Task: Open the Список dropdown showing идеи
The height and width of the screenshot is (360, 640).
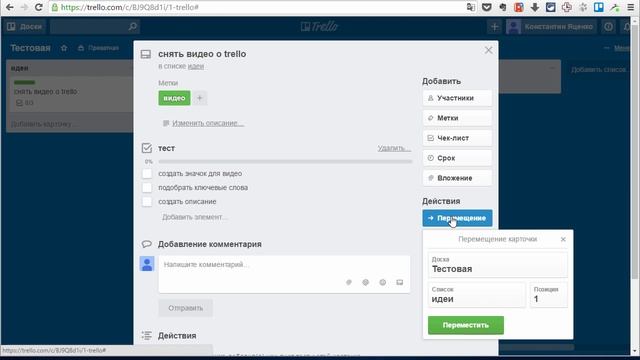Action: pos(476,295)
